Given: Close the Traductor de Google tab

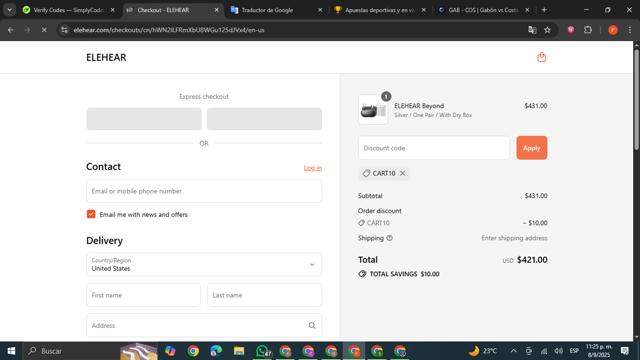Looking at the screenshot, I should [x=320, y=10].
